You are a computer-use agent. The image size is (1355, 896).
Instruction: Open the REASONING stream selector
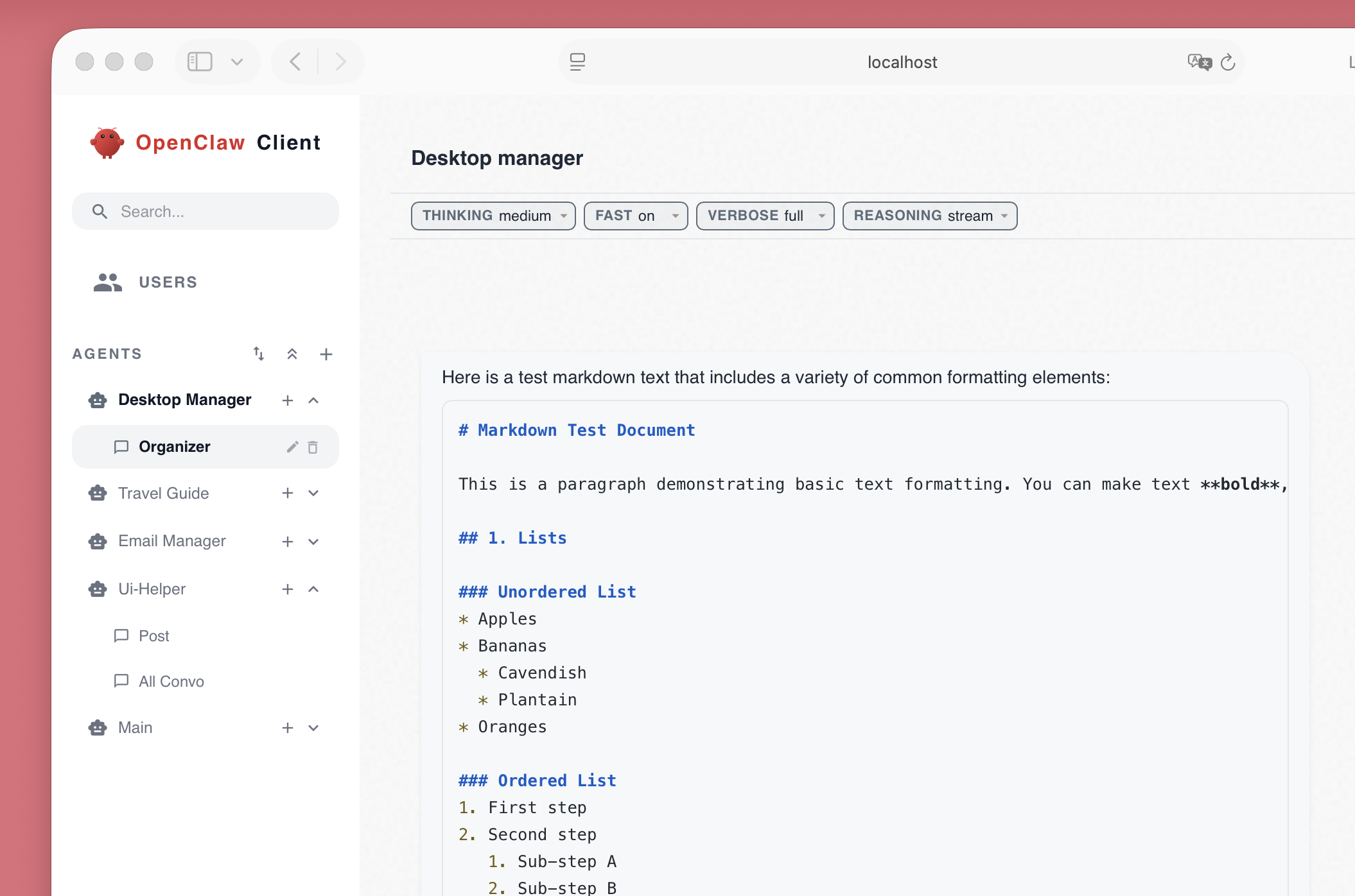click(x=929, y=216)
